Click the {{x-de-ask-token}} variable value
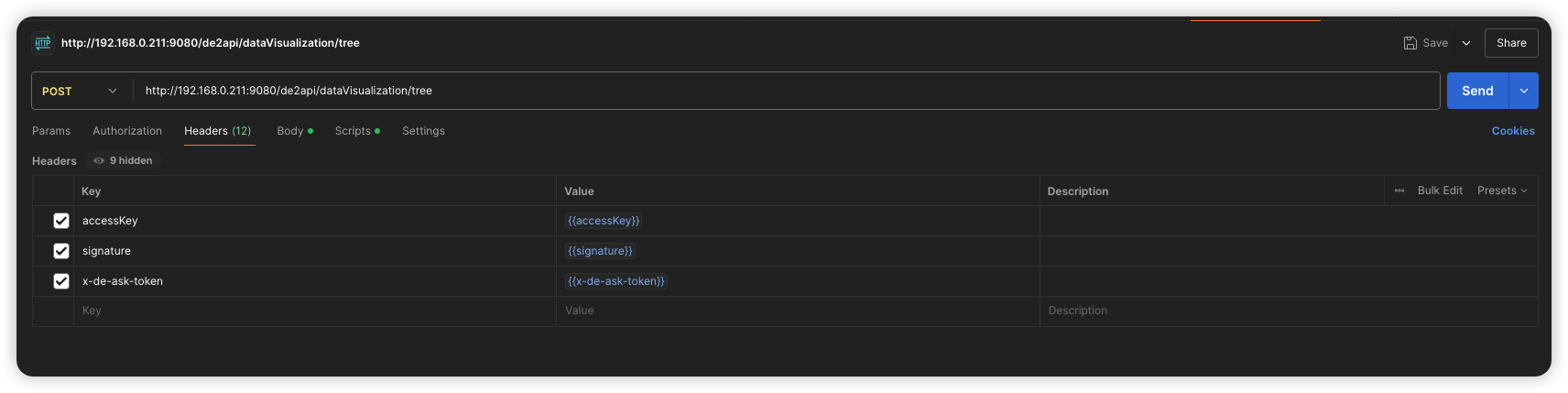Image resolution: width=1568 pixels, height=393 pixels. tap(616, 281)
